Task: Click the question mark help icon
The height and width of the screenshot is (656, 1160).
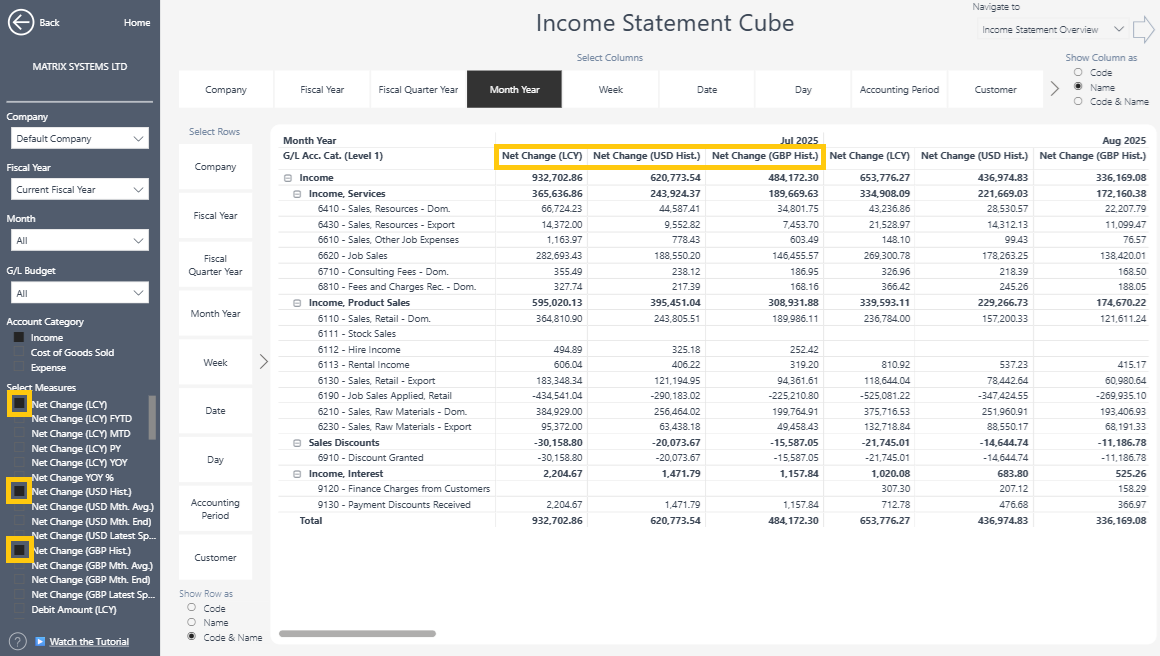Action: [18, 641]
